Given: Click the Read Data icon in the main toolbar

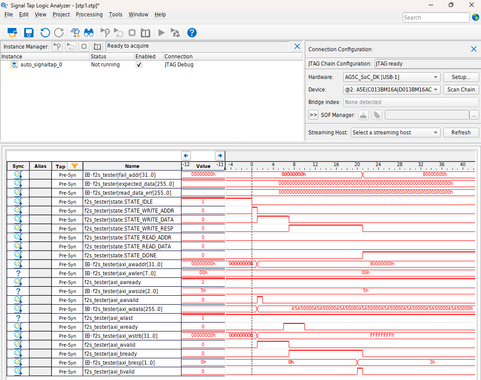Looking at the screenshot, I should (x=145, y=33).
